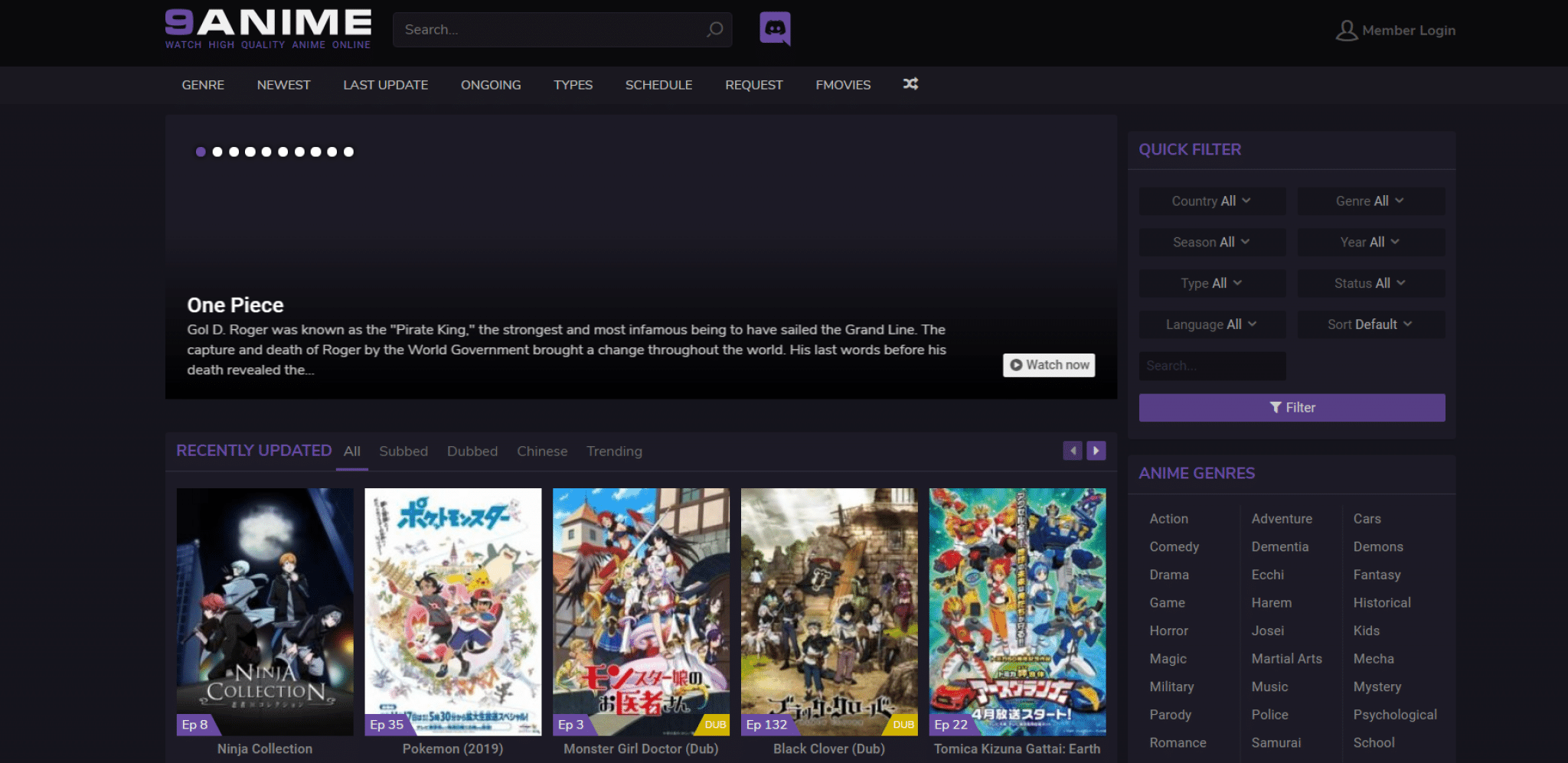Click the 9ANIME logo
This screenshot has height=763, width=1568.
(268, 29)
